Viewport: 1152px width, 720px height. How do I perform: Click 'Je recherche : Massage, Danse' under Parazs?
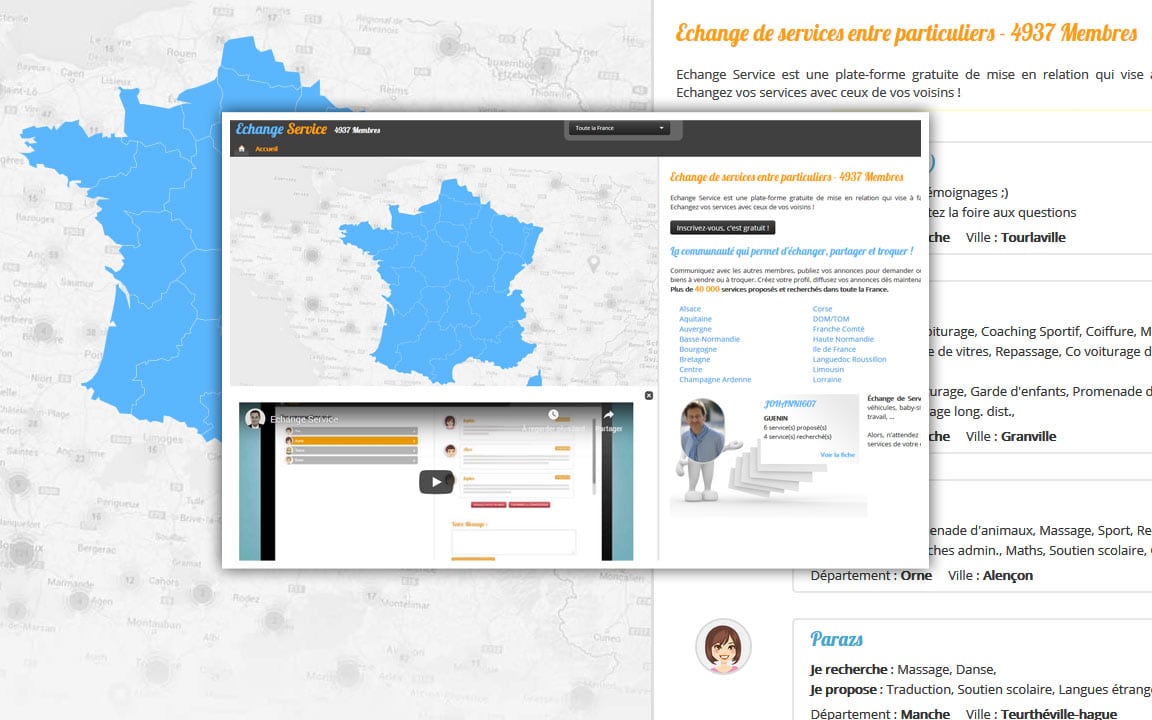(903, 669)
